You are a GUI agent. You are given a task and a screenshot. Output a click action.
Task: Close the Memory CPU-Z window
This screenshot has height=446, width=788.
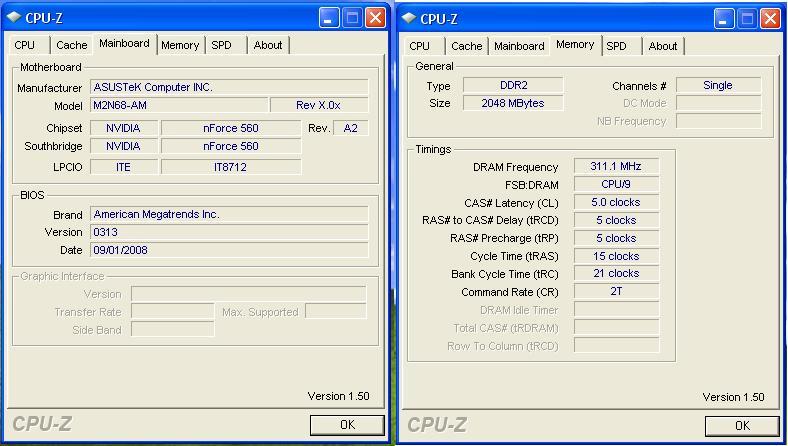pos(770,19)
